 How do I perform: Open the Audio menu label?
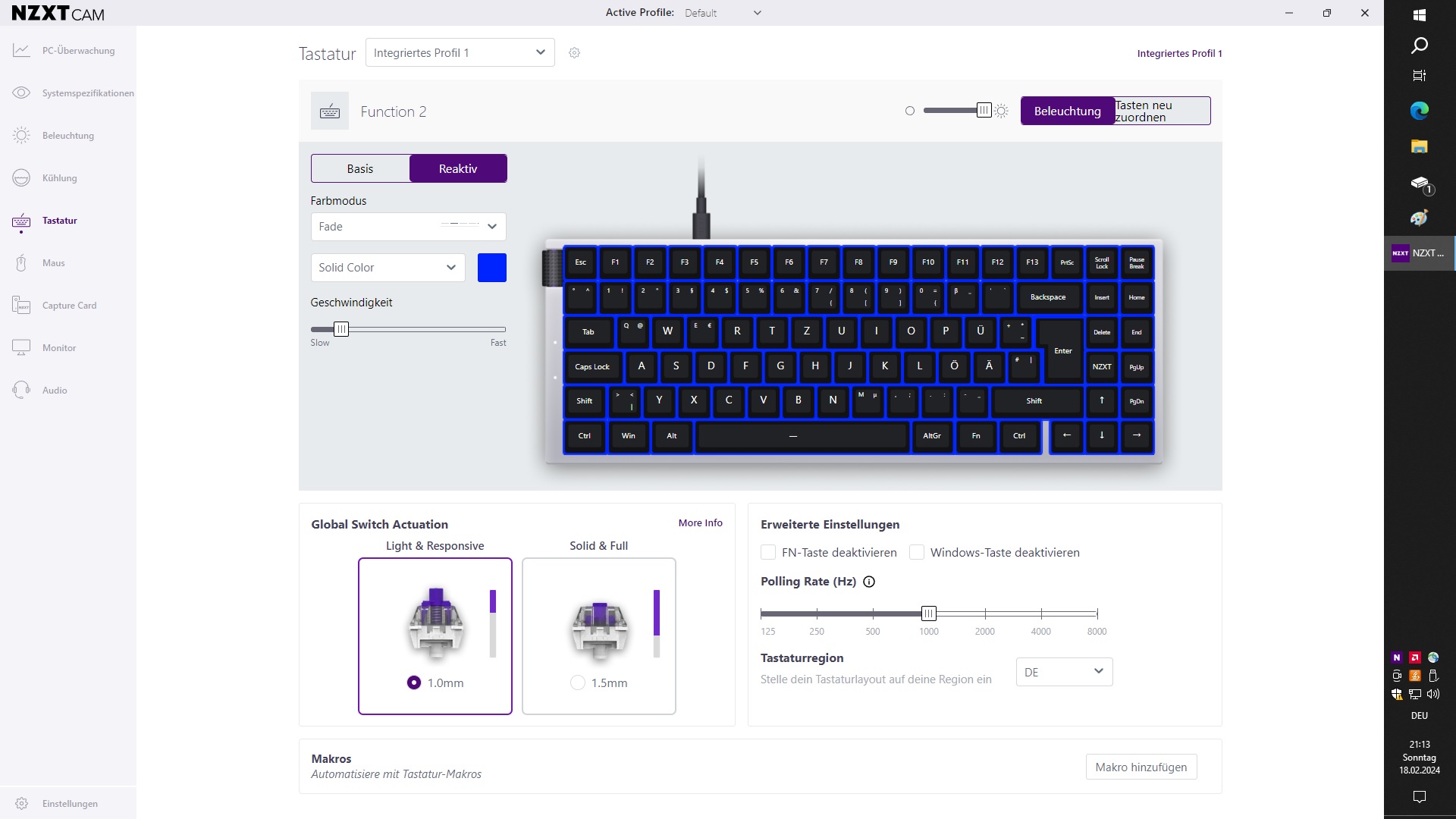(55, 391)
